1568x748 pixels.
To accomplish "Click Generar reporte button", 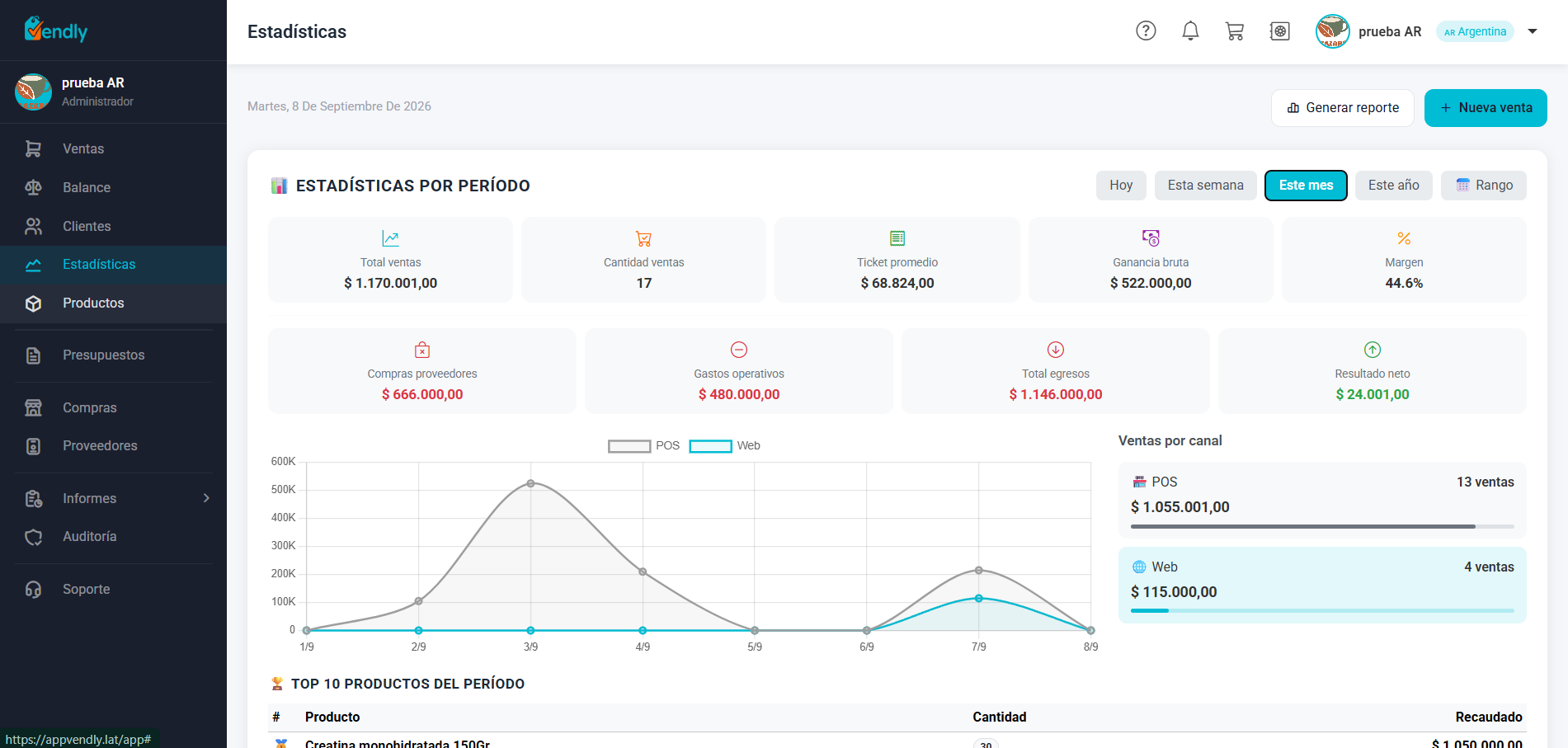I will tap(1342, 108).
